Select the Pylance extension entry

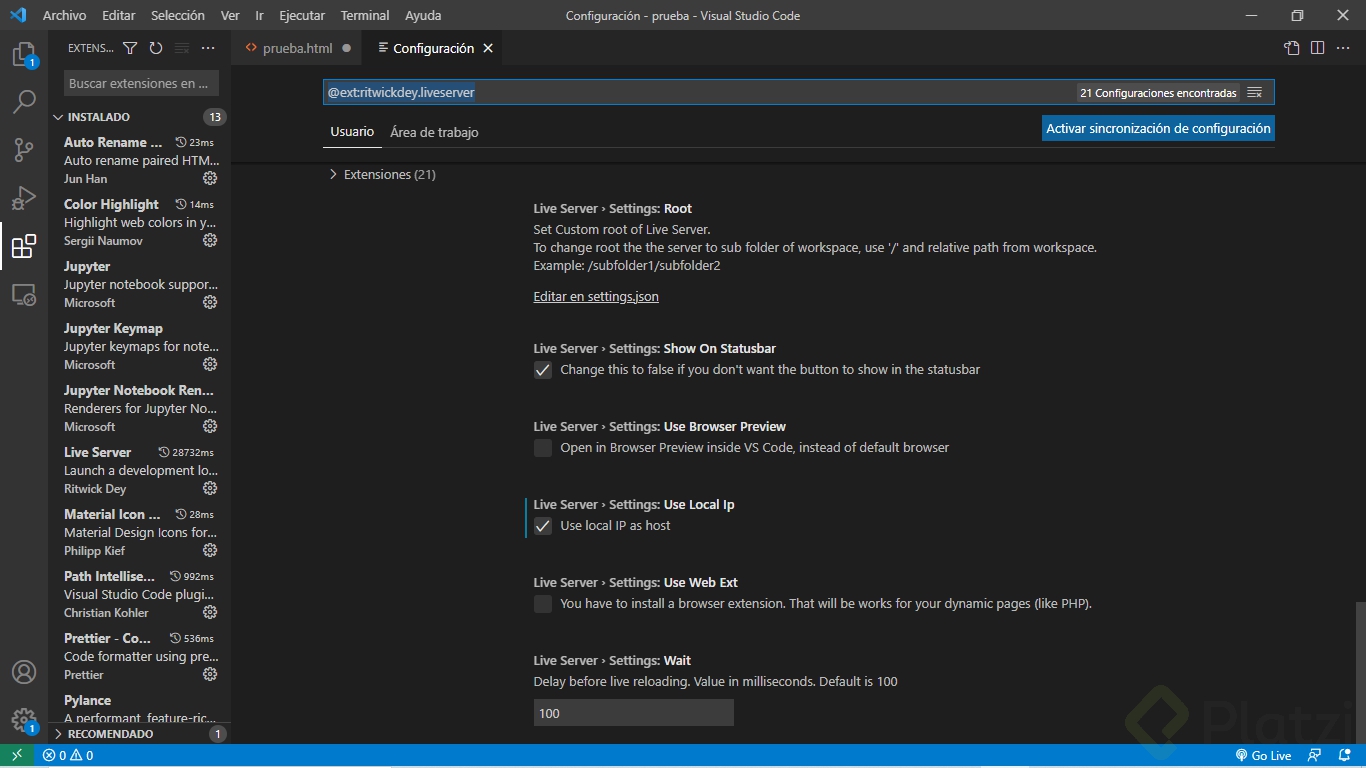tap(140, 708)
